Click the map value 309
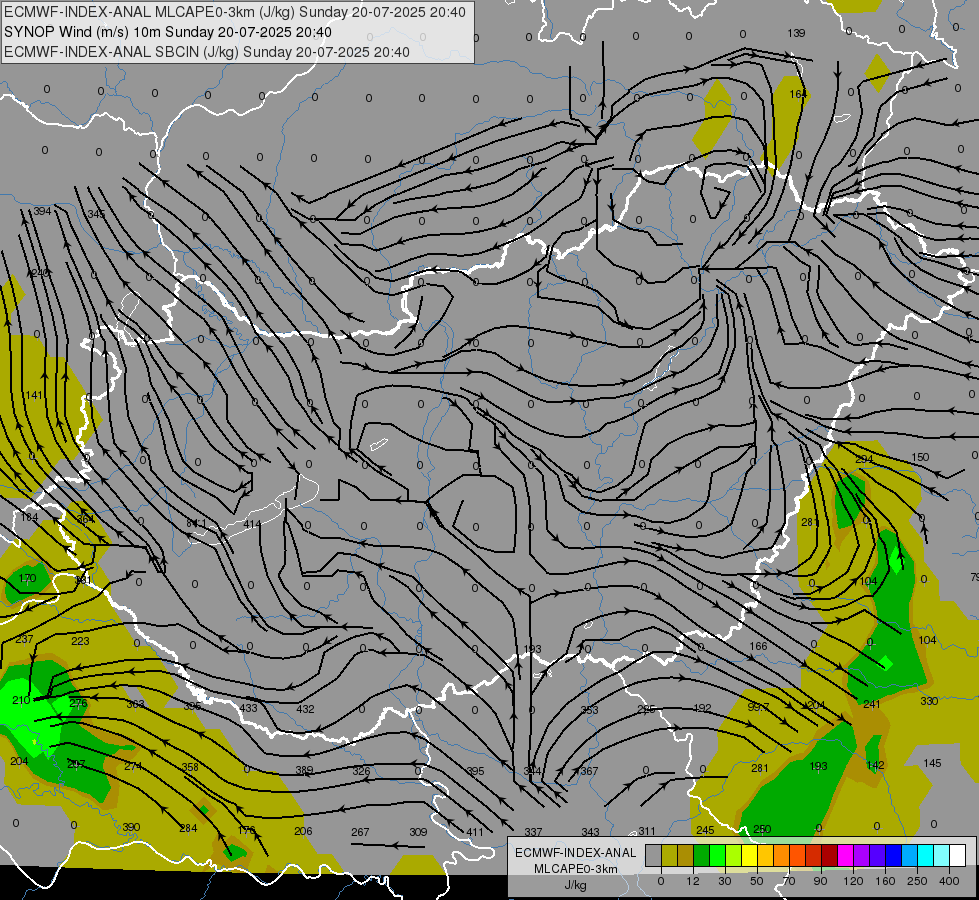The height and width of the screenshot is (900, 979). [x=418, y=832]
